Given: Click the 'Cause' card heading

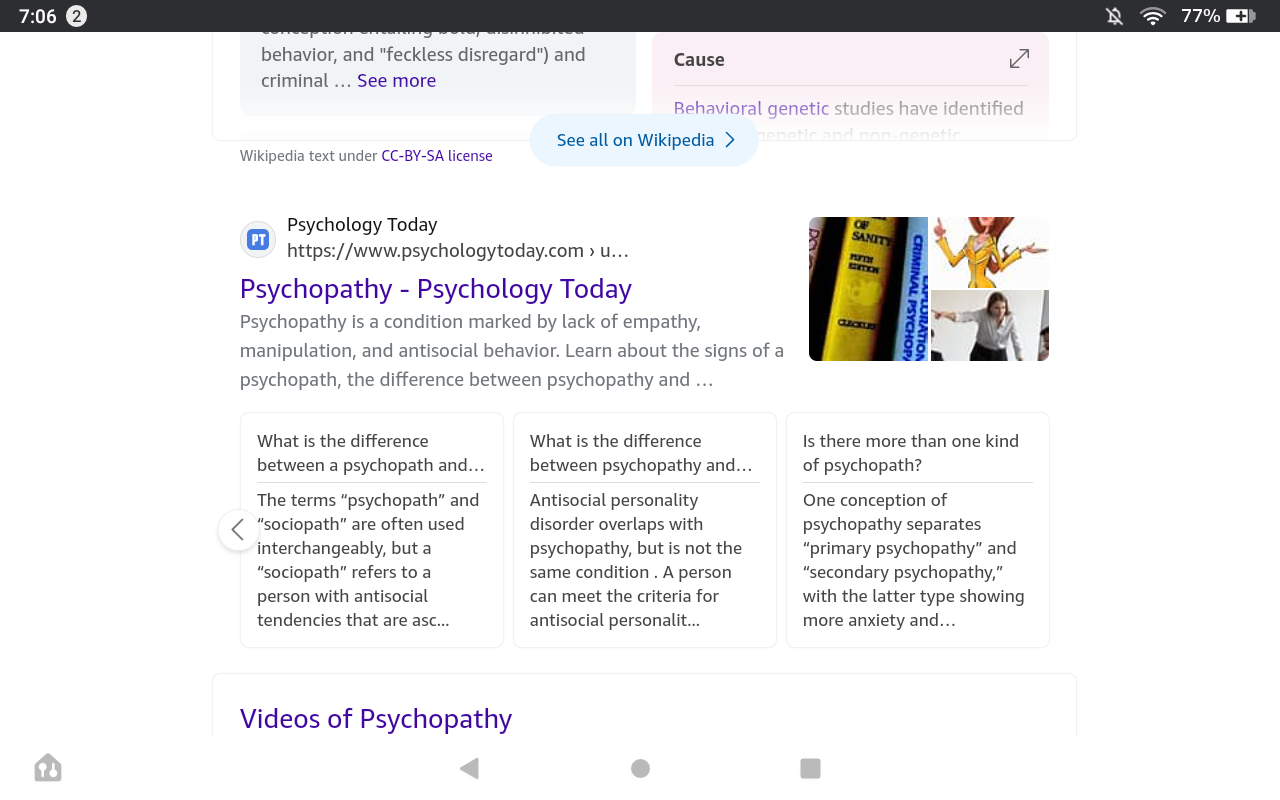Looking at the screenshot, I should (x=699, y=60).
